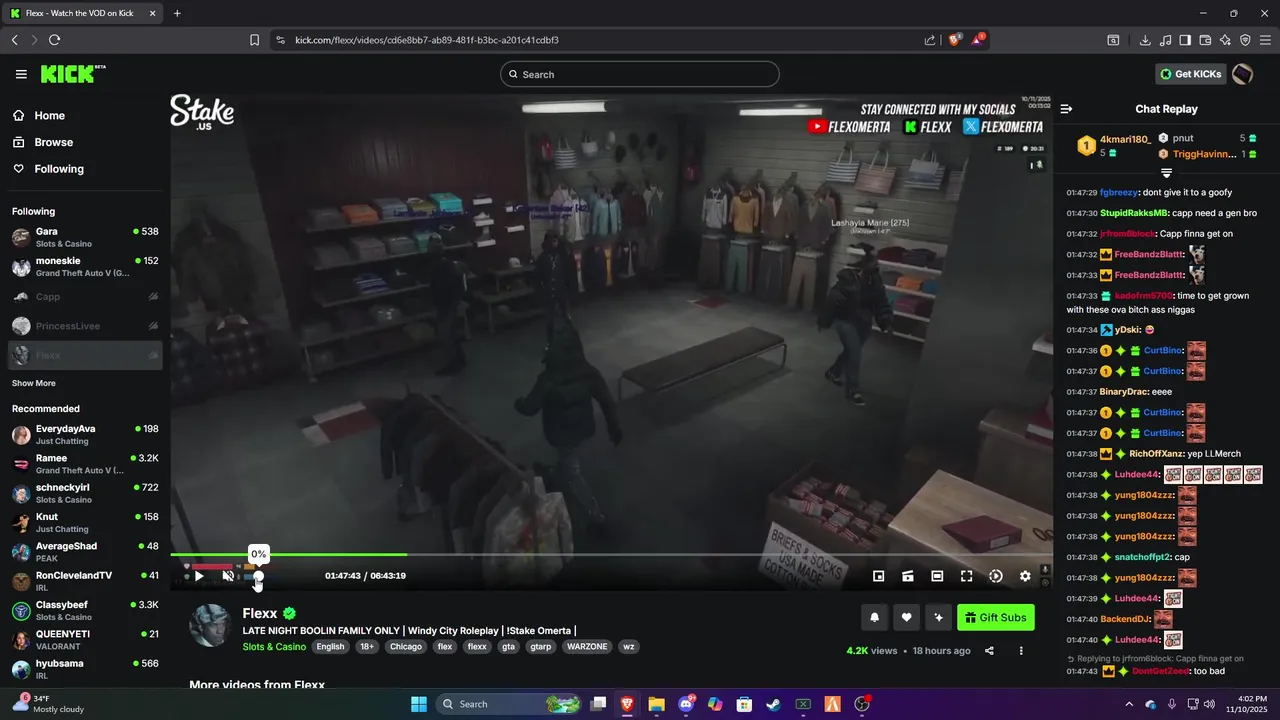Screen dimensions: 1280x720
Task: Open EverydayAva's recommended channel
Action: point(85,434)
